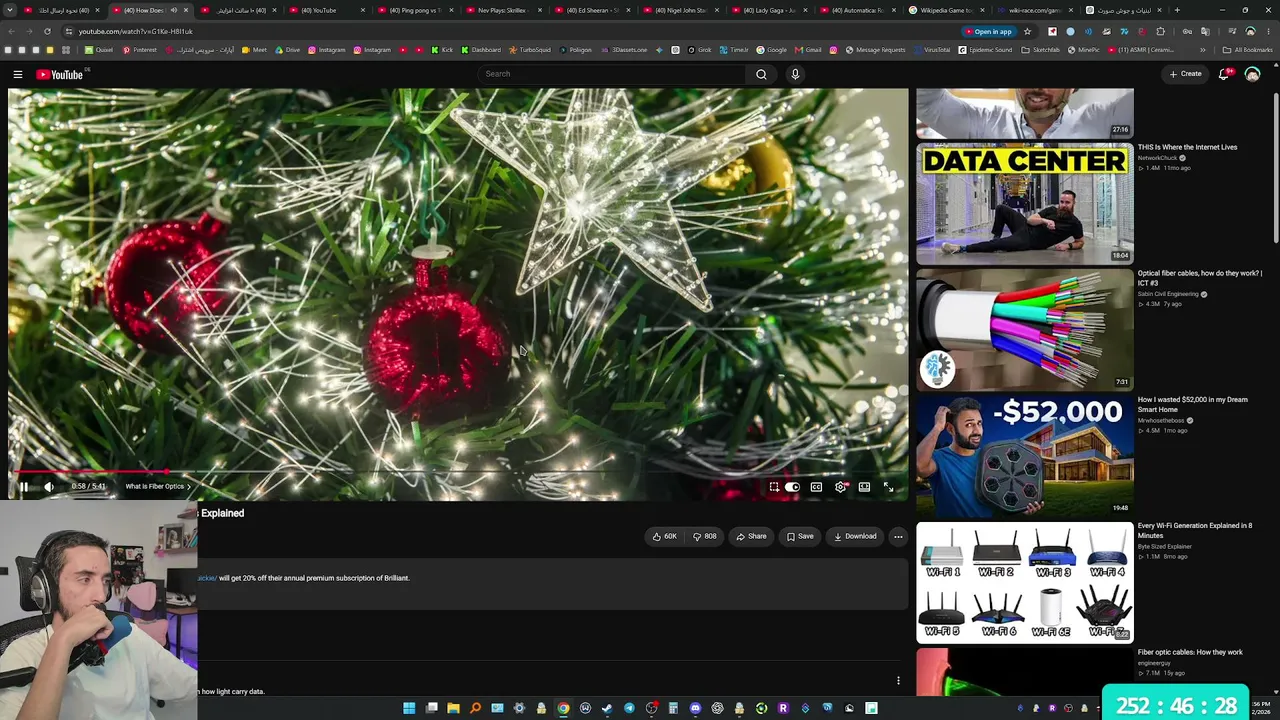Open the YouTube guide hamburger menu
The width and height of the screenshot is (1280, 720).
18,74
